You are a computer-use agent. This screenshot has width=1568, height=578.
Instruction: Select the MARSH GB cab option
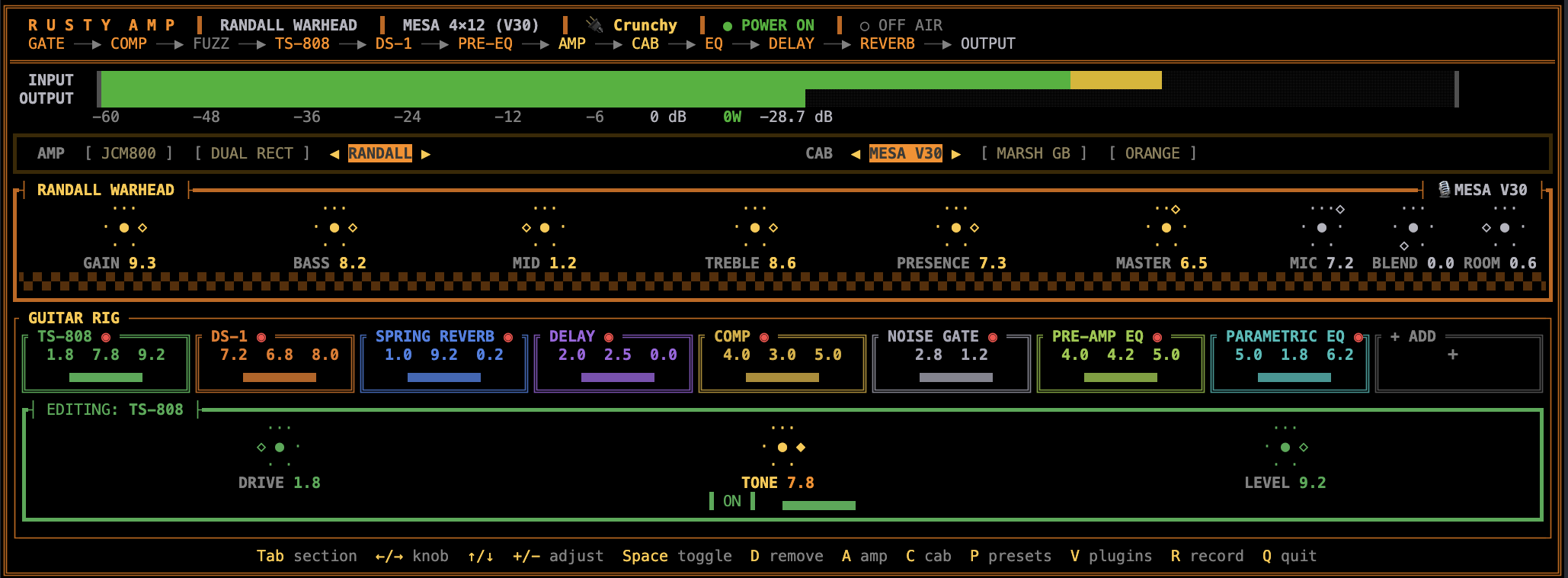pos(1034,153)
